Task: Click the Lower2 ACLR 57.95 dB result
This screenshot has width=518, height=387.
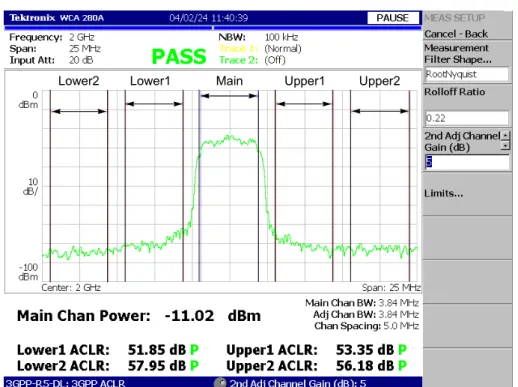Action: [x=108, y=366]
